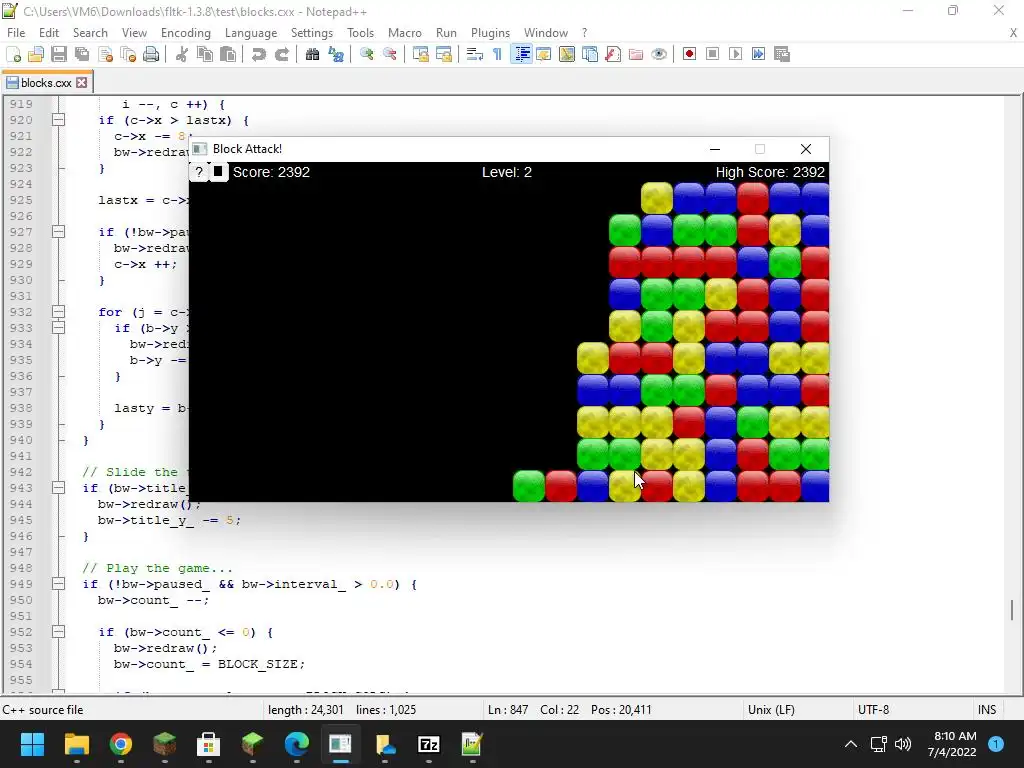This screenshot has height=768, width=1024.
Task: Print the file using the printer icon
Action: coord(151,54)
